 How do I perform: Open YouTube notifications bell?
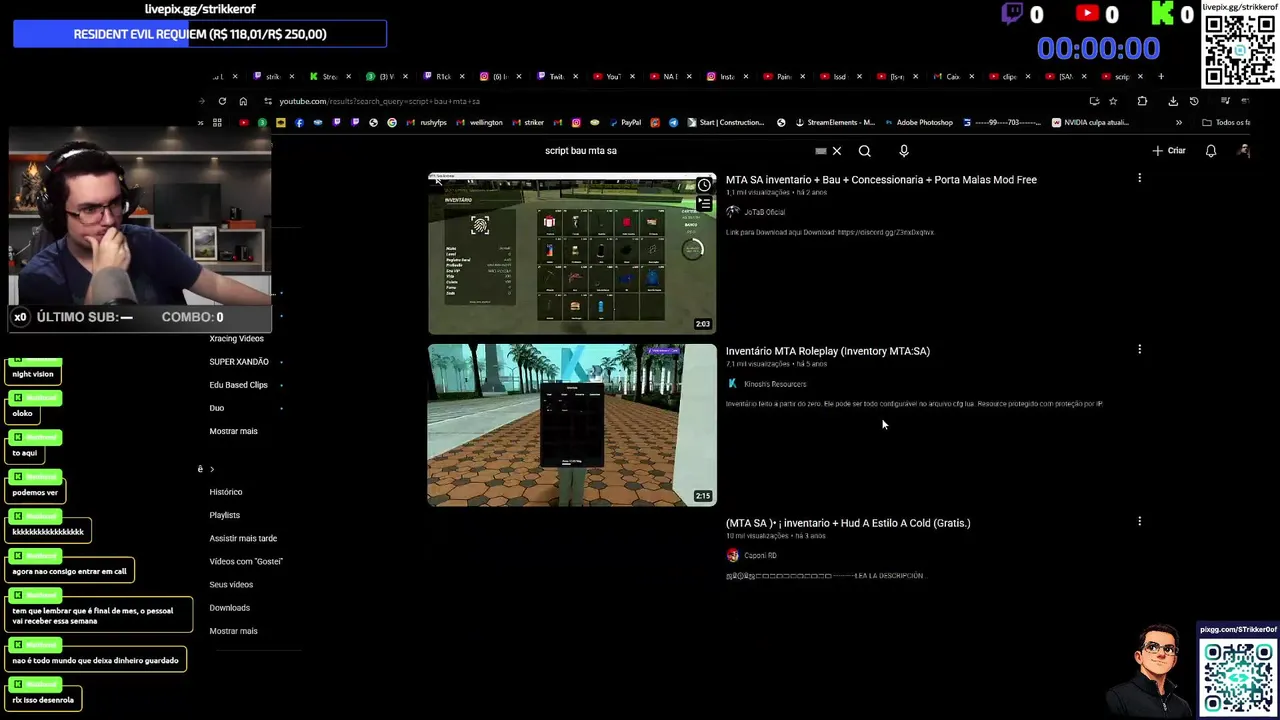click(1211, 151)
